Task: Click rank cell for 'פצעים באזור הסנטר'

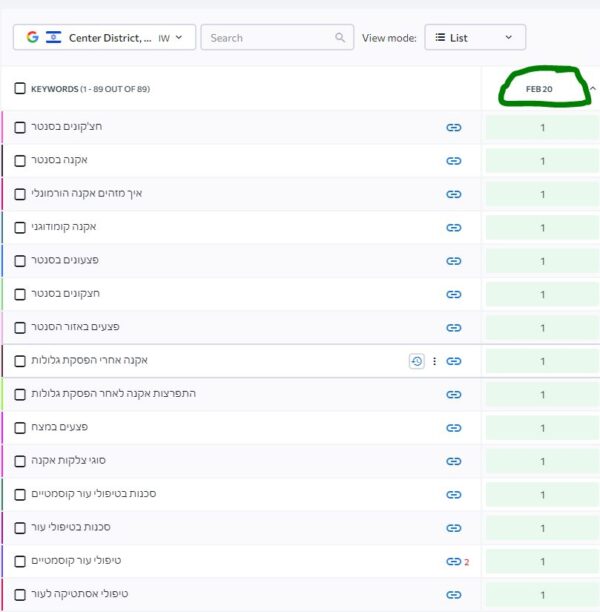Action: (542, 327)
